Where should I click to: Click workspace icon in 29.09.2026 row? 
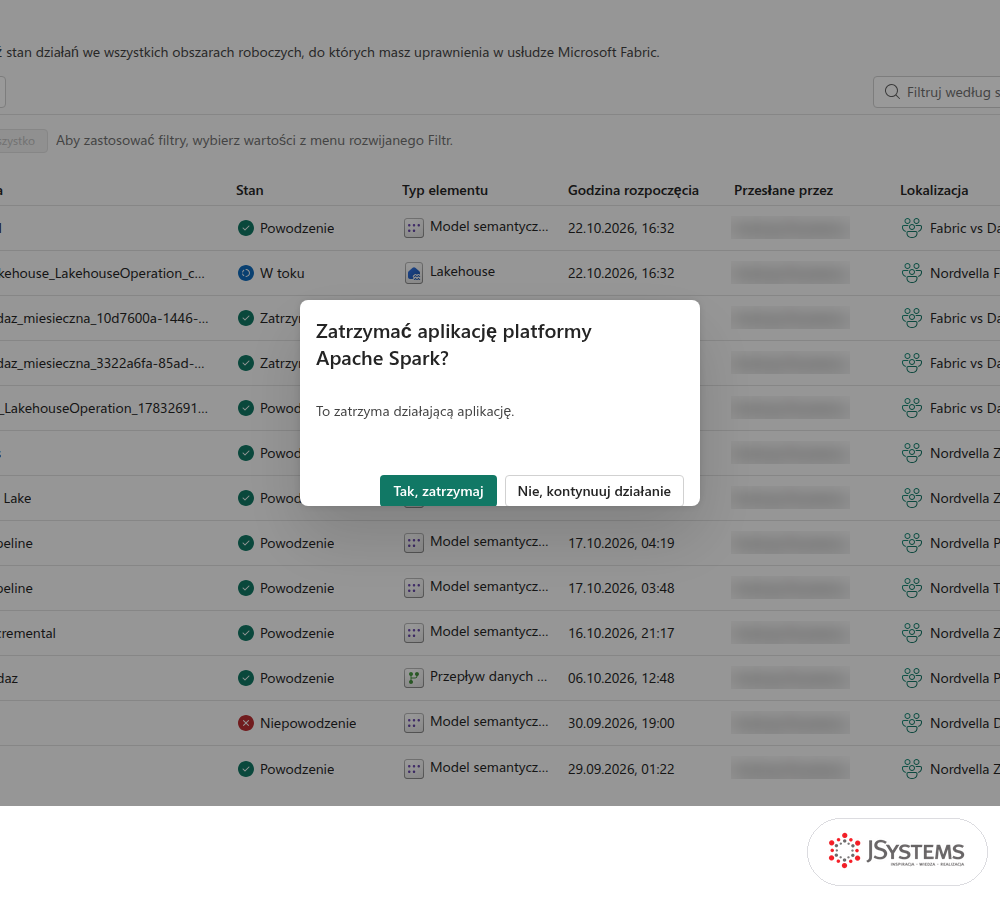pos(912,769)
